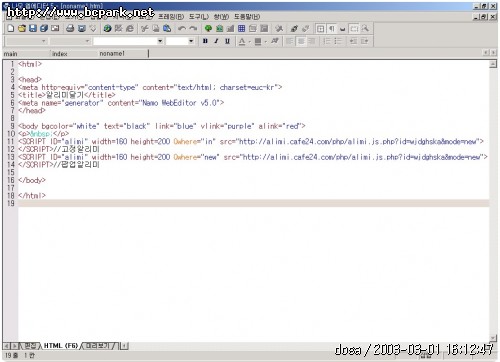
Task: Toggle the paragraph marks display
Action: [x=332, y=28]
